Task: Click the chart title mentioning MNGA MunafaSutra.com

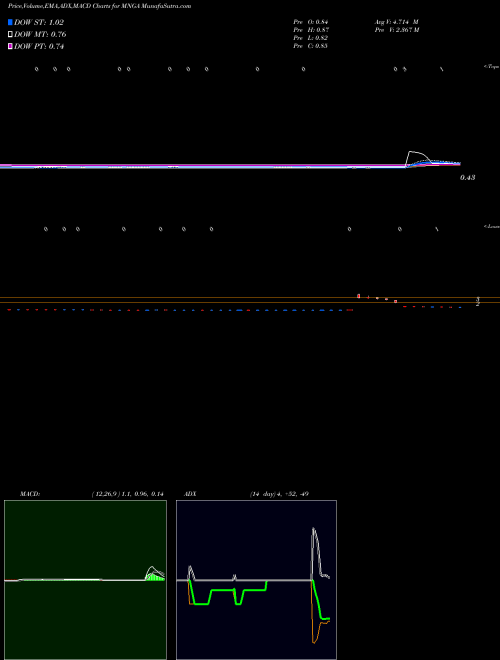Action: [x=100, y=7]
